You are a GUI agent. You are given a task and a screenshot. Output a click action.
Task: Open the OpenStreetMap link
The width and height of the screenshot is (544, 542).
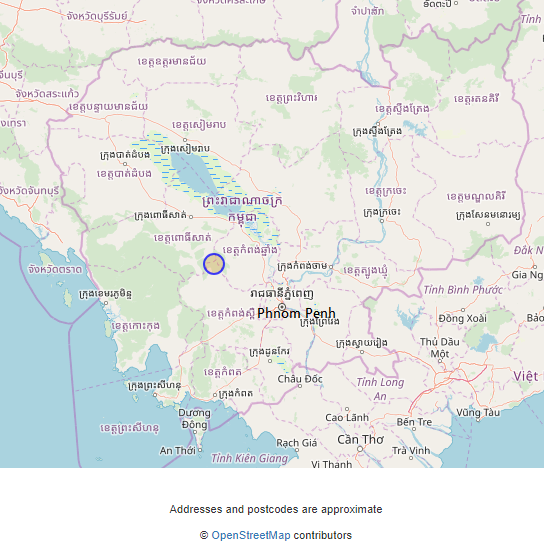tap(250, 535)
